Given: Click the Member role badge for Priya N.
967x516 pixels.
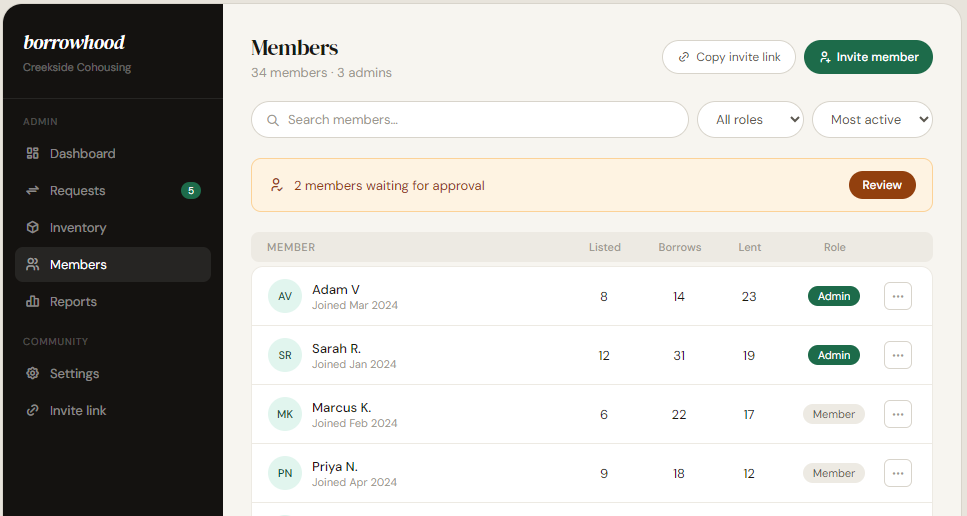Looking at the screenshot, I should 834,473.
